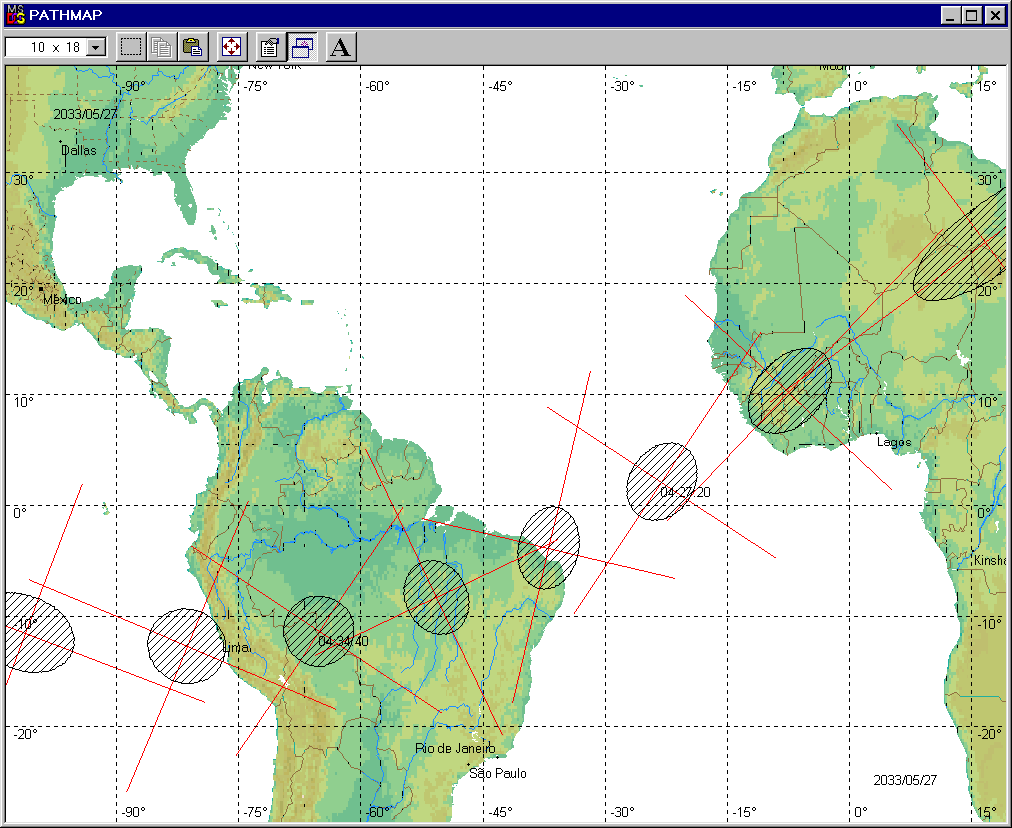Click the 10 x 18 font size box
The image size is (1012, 828).
(46, 47)
